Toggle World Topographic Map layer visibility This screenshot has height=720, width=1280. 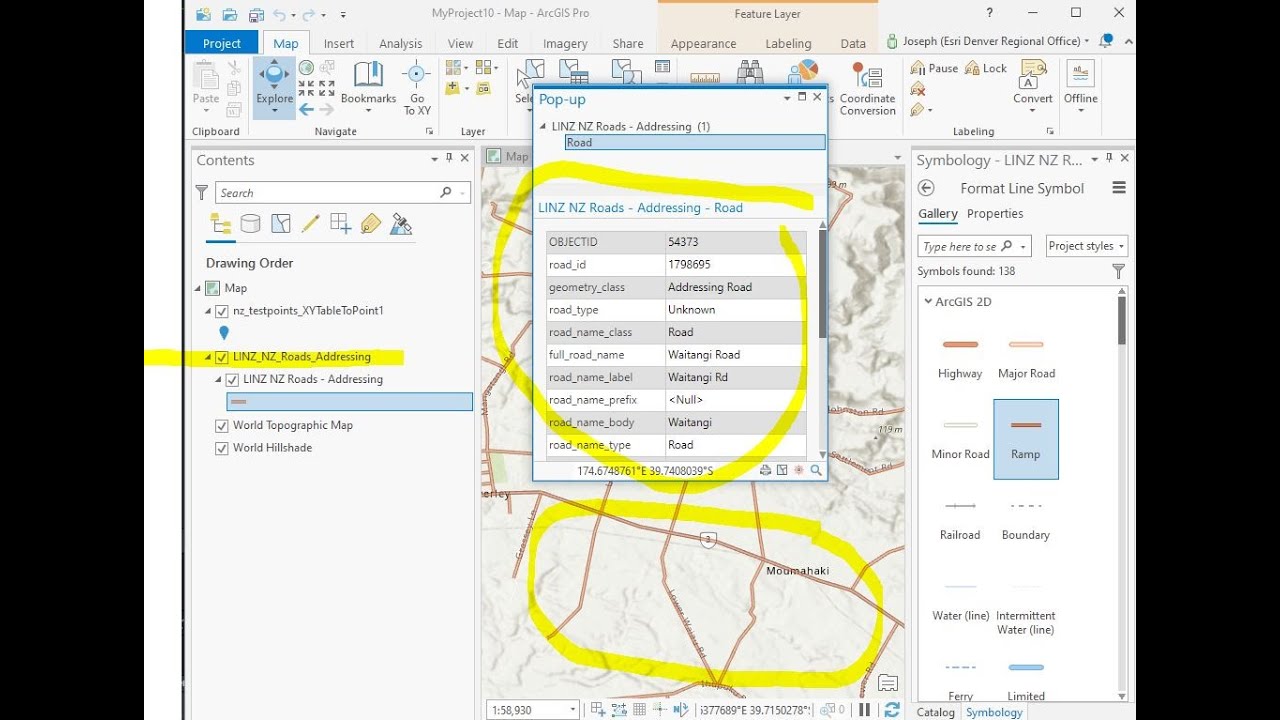[x=222, y=425]
